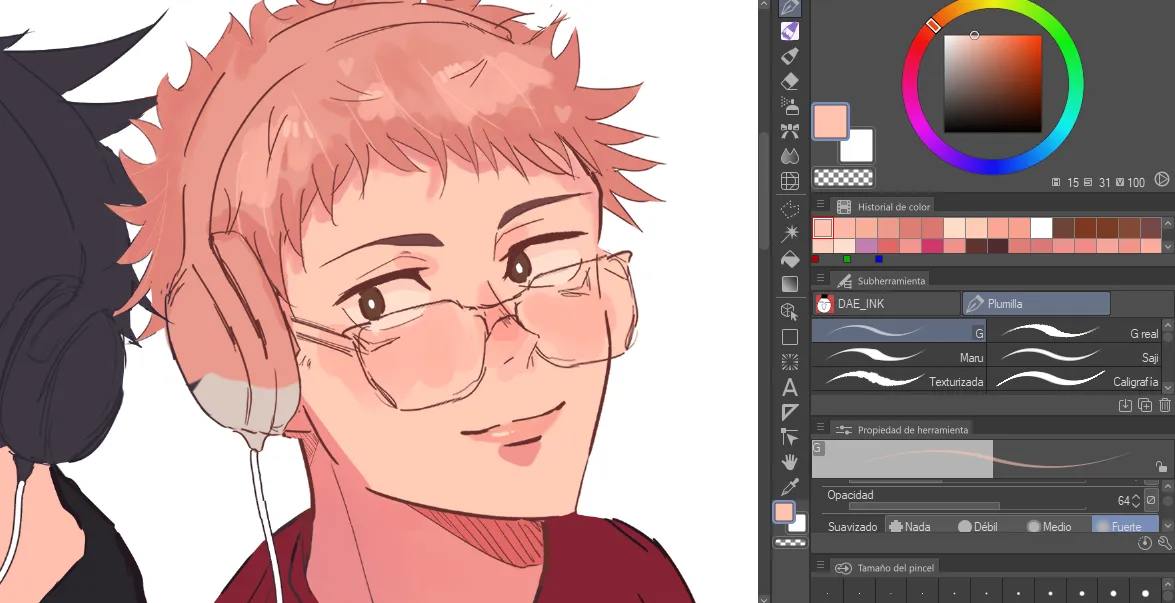1175x603 pixels.
Task: Select the Eraser tool
Action: [789, 81]
